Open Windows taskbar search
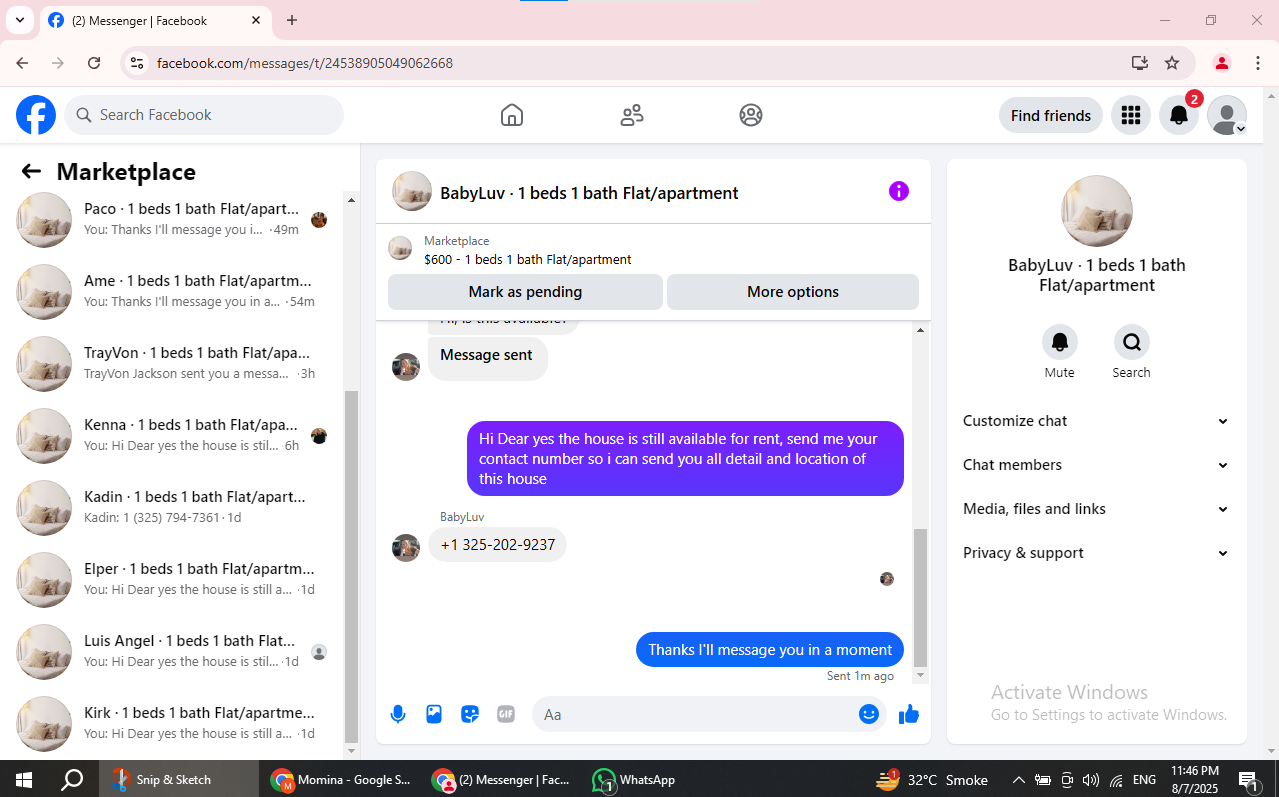The width and height of the screenshot is (1279, 797). (x=72, y=780)
